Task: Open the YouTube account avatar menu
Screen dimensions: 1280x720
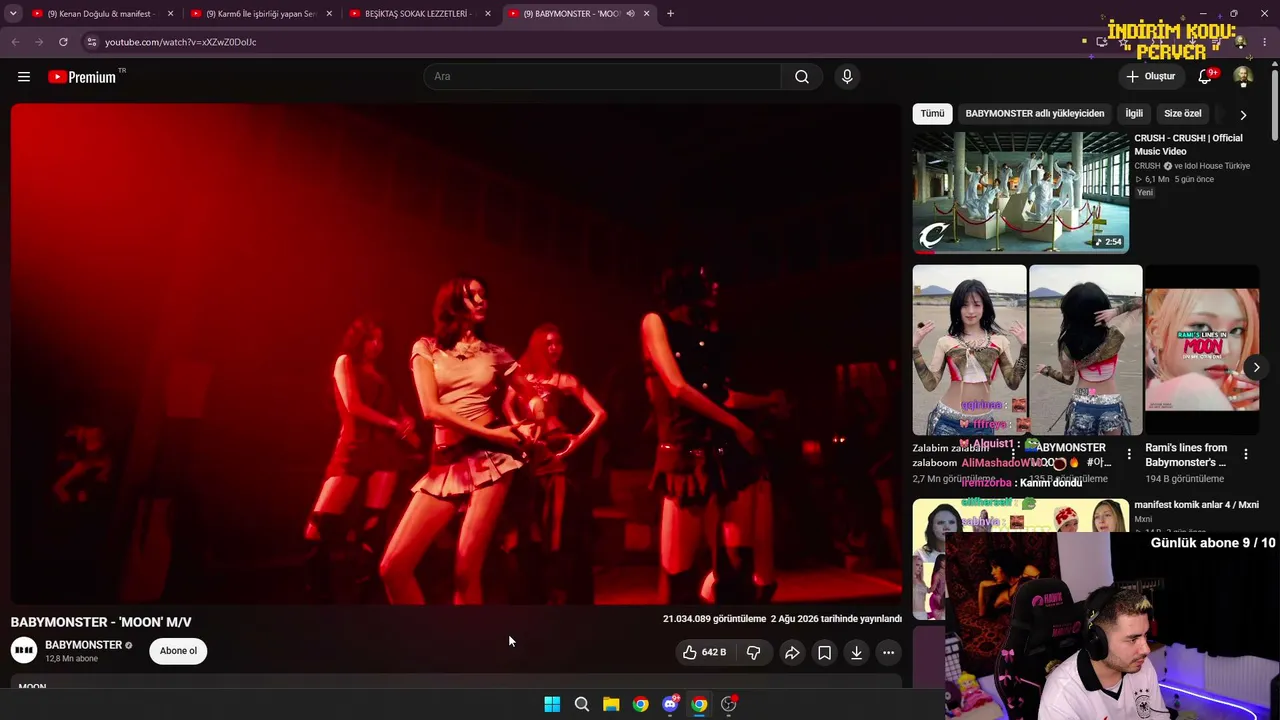Action: pos(1243,77)
